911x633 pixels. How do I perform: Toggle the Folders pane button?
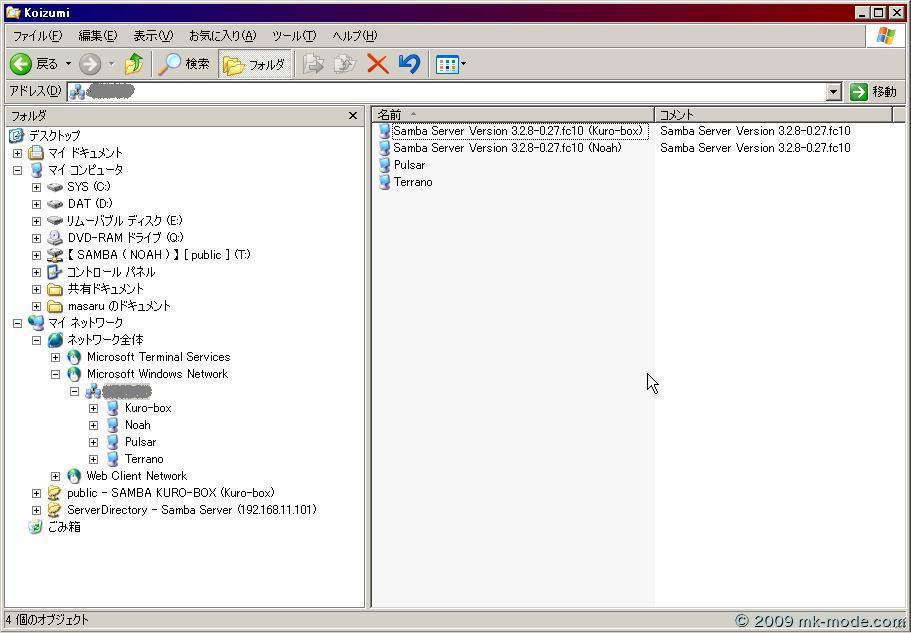tap(255, 64)
